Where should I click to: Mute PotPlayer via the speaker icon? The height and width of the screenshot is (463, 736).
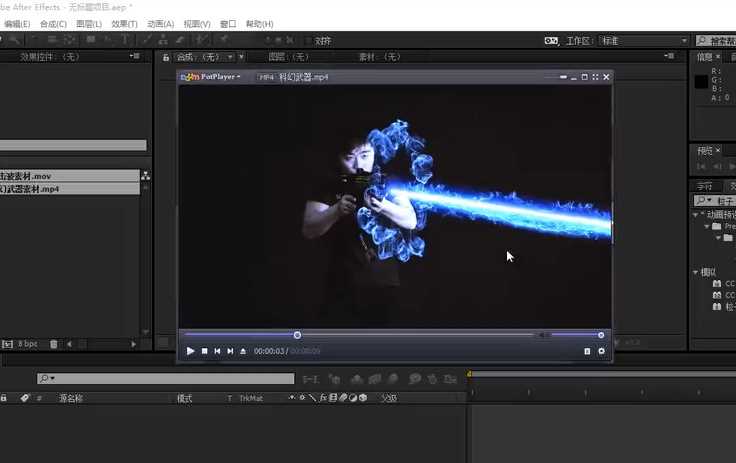tap(543, 335)
